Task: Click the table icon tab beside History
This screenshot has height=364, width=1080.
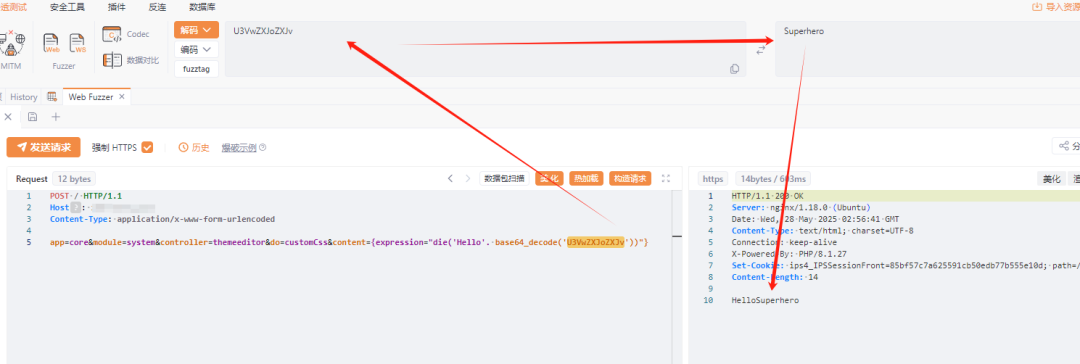Action: point(52,97)
